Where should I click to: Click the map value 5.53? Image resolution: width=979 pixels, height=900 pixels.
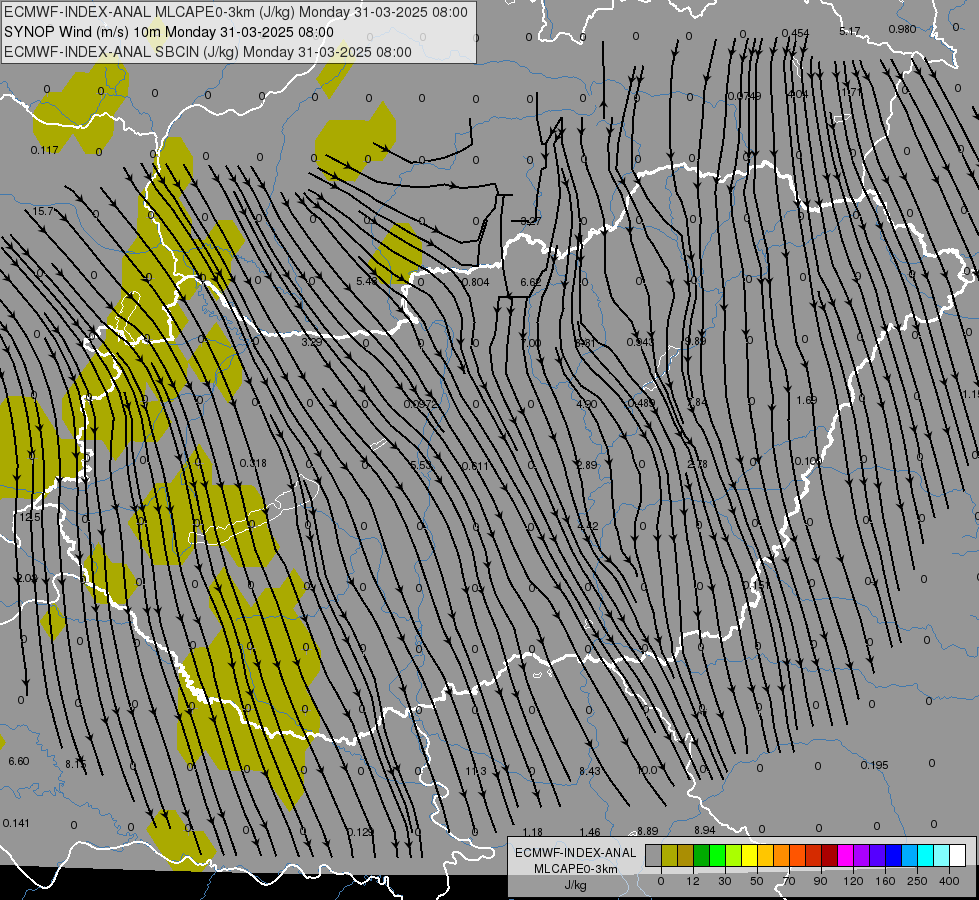coord(421,465)
